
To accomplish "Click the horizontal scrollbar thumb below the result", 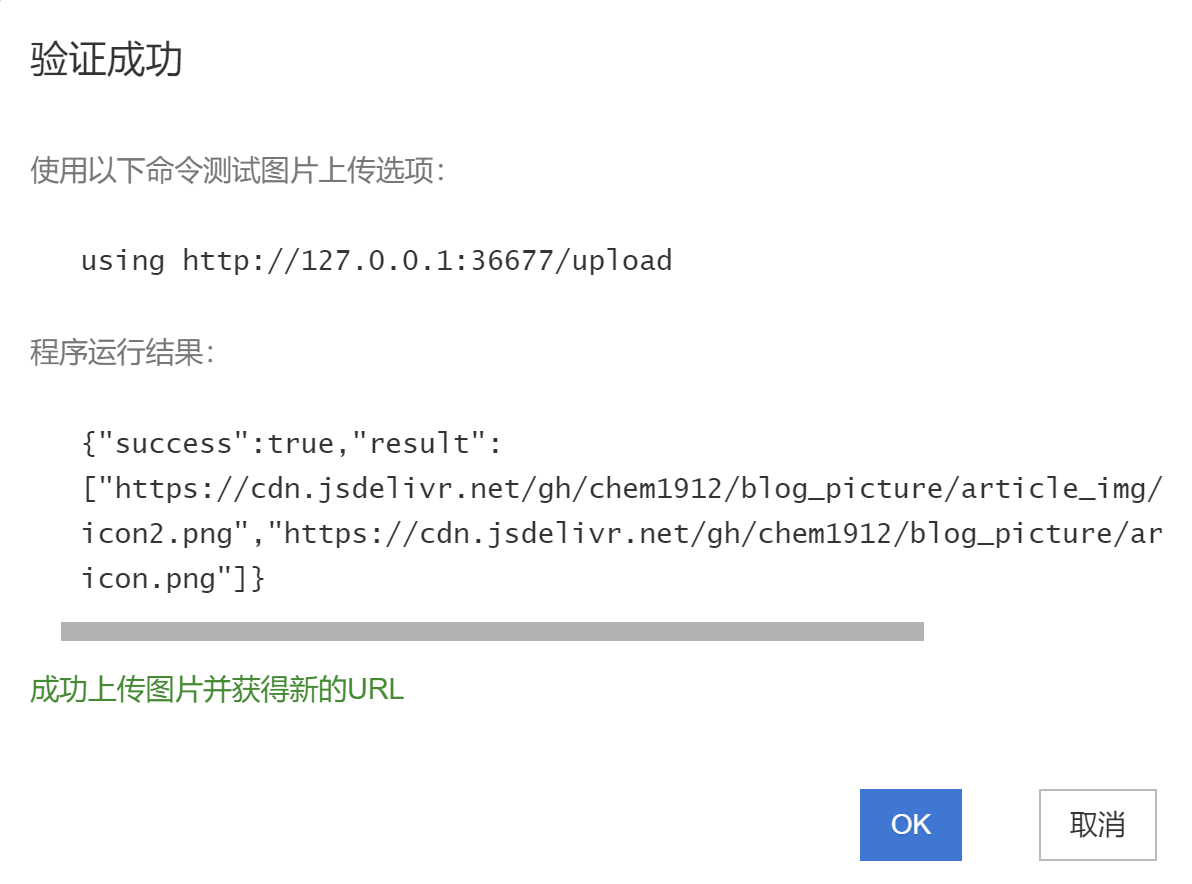I will pos(492,631).
